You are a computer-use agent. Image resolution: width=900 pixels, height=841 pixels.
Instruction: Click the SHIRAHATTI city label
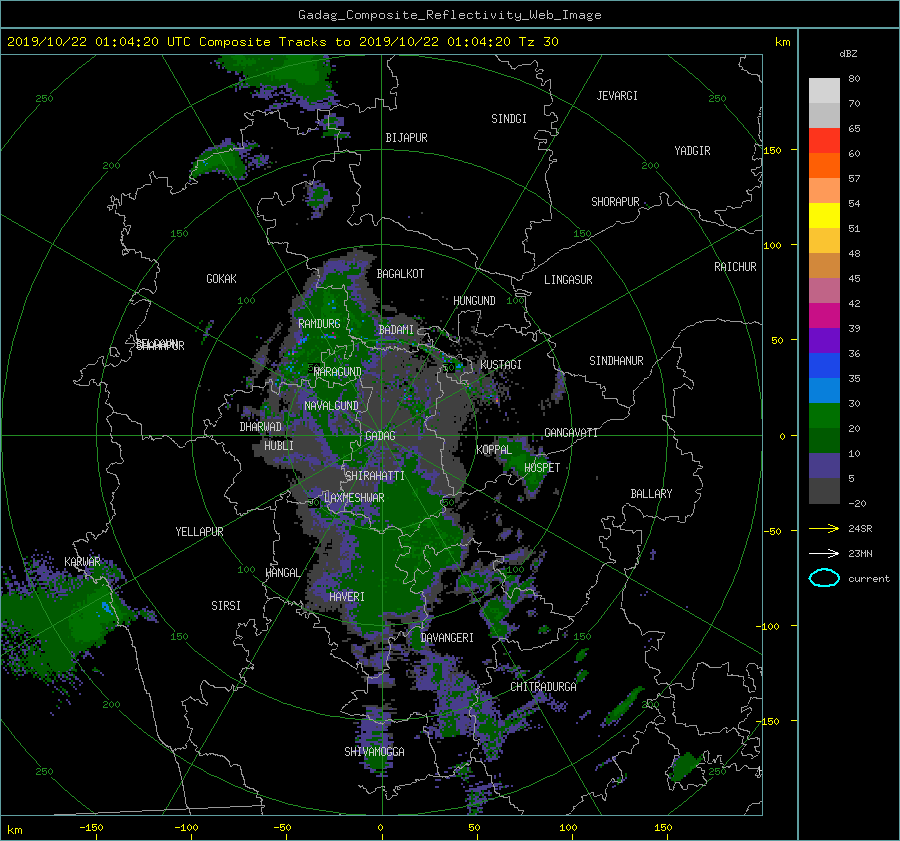375,476
